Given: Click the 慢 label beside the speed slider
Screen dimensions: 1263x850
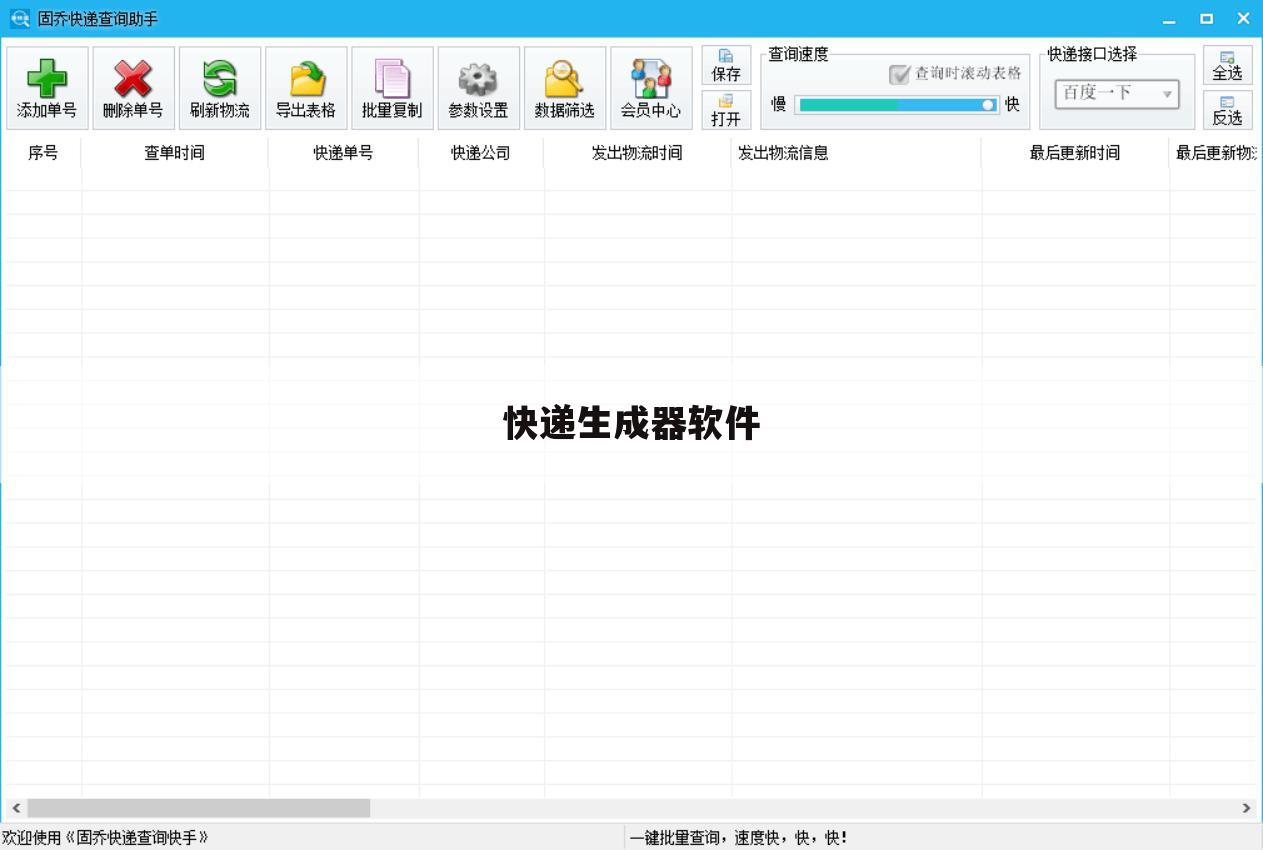Looking at the screenshot, I should [779, 104].
